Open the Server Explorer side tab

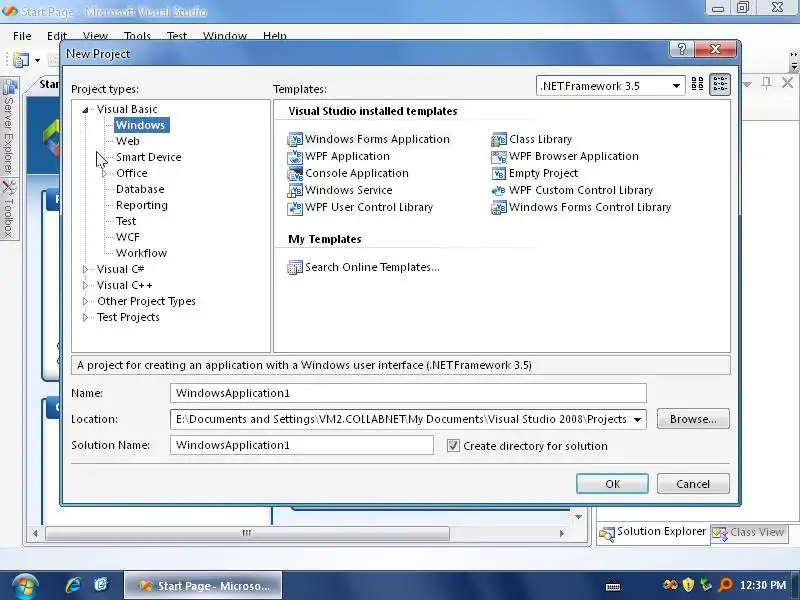click(9, 127)
